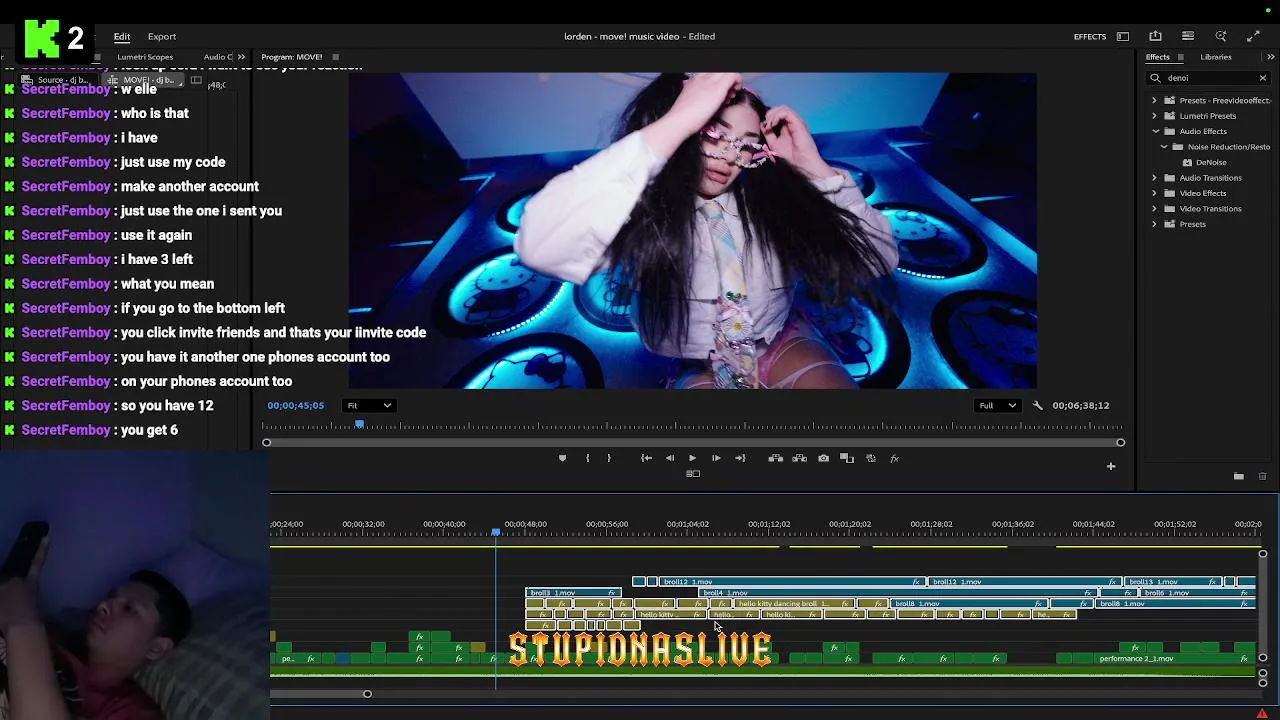Click the quick export share icon
Screen dimensions: 1280x720
(x=1155, y=36)
